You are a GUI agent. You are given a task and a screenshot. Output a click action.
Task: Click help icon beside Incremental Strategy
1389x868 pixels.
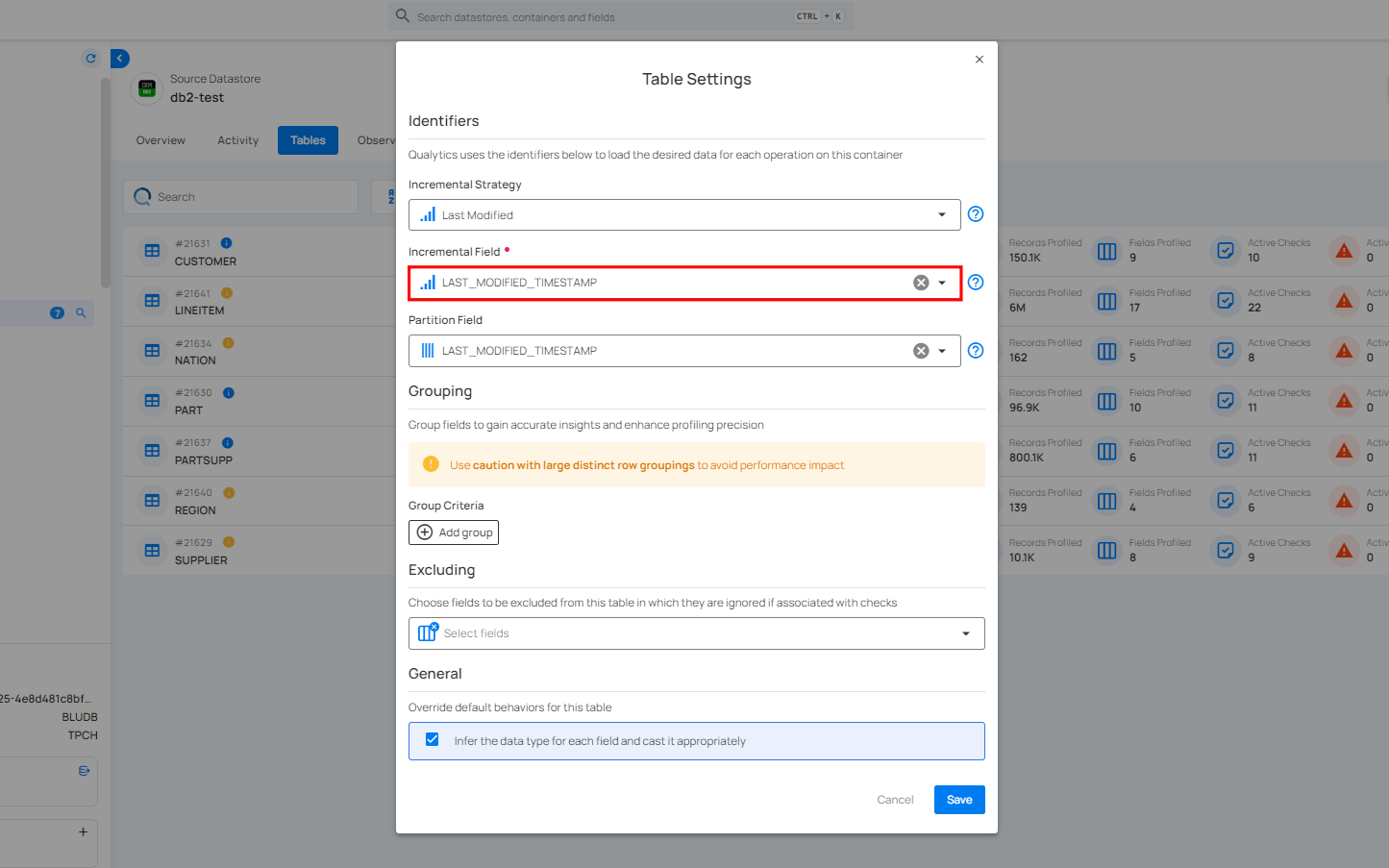[x=975, y=214]
